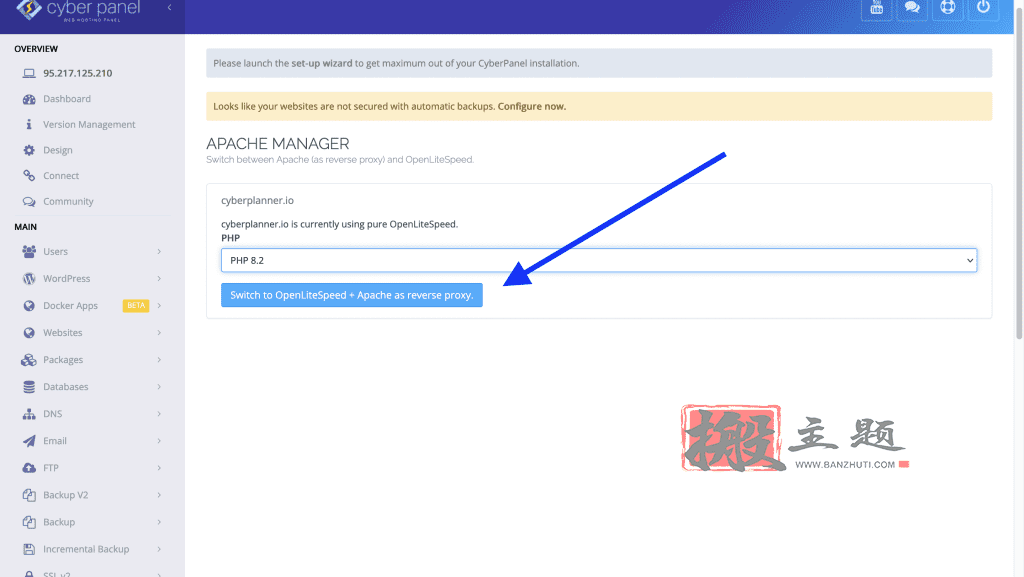This screenshot has height=577, width=1024.
Task: Click the FTP cloud upload icon
Action: (29, 468)
